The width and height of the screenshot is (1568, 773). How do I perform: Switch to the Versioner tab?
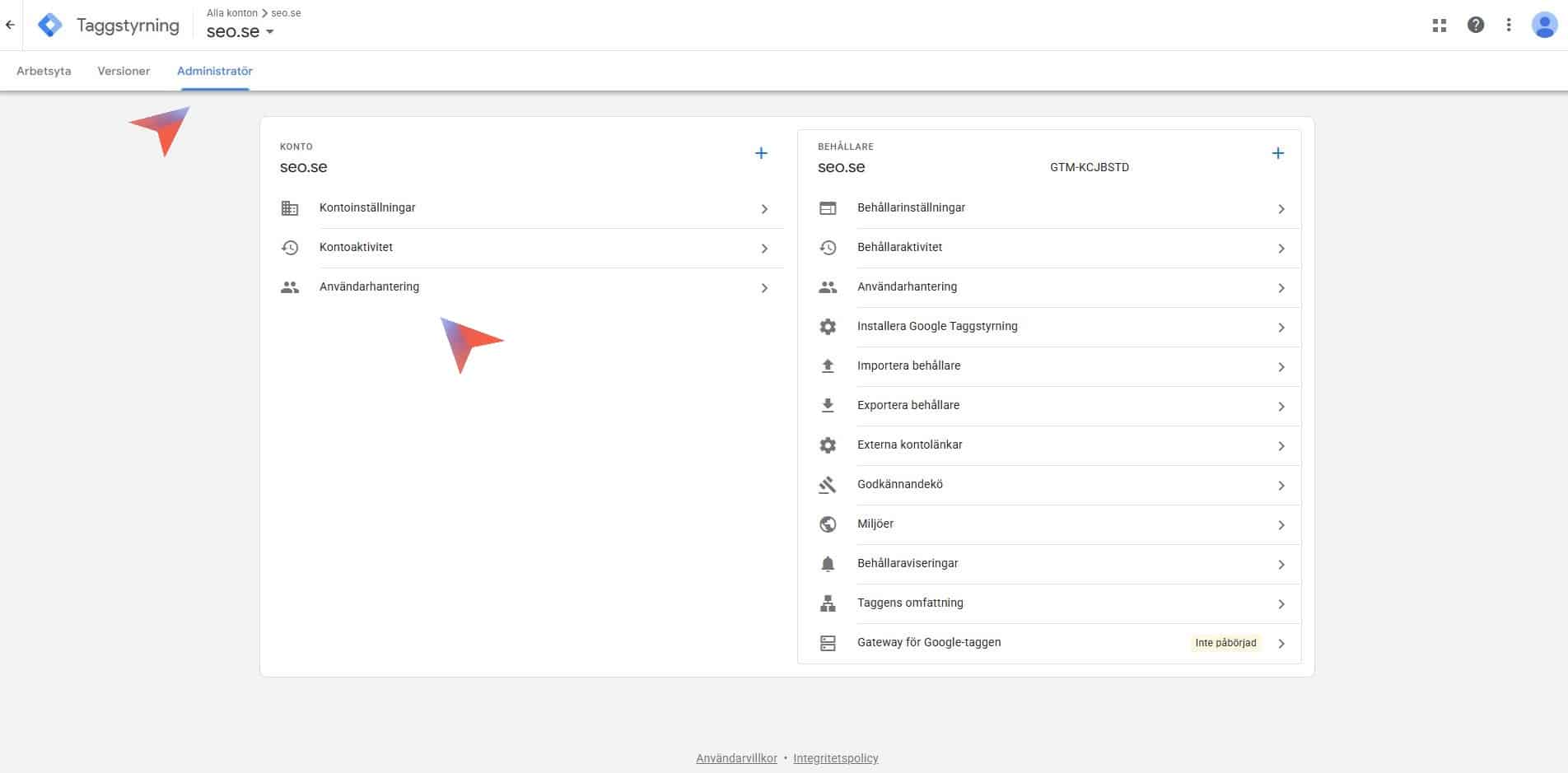(124, 71)
